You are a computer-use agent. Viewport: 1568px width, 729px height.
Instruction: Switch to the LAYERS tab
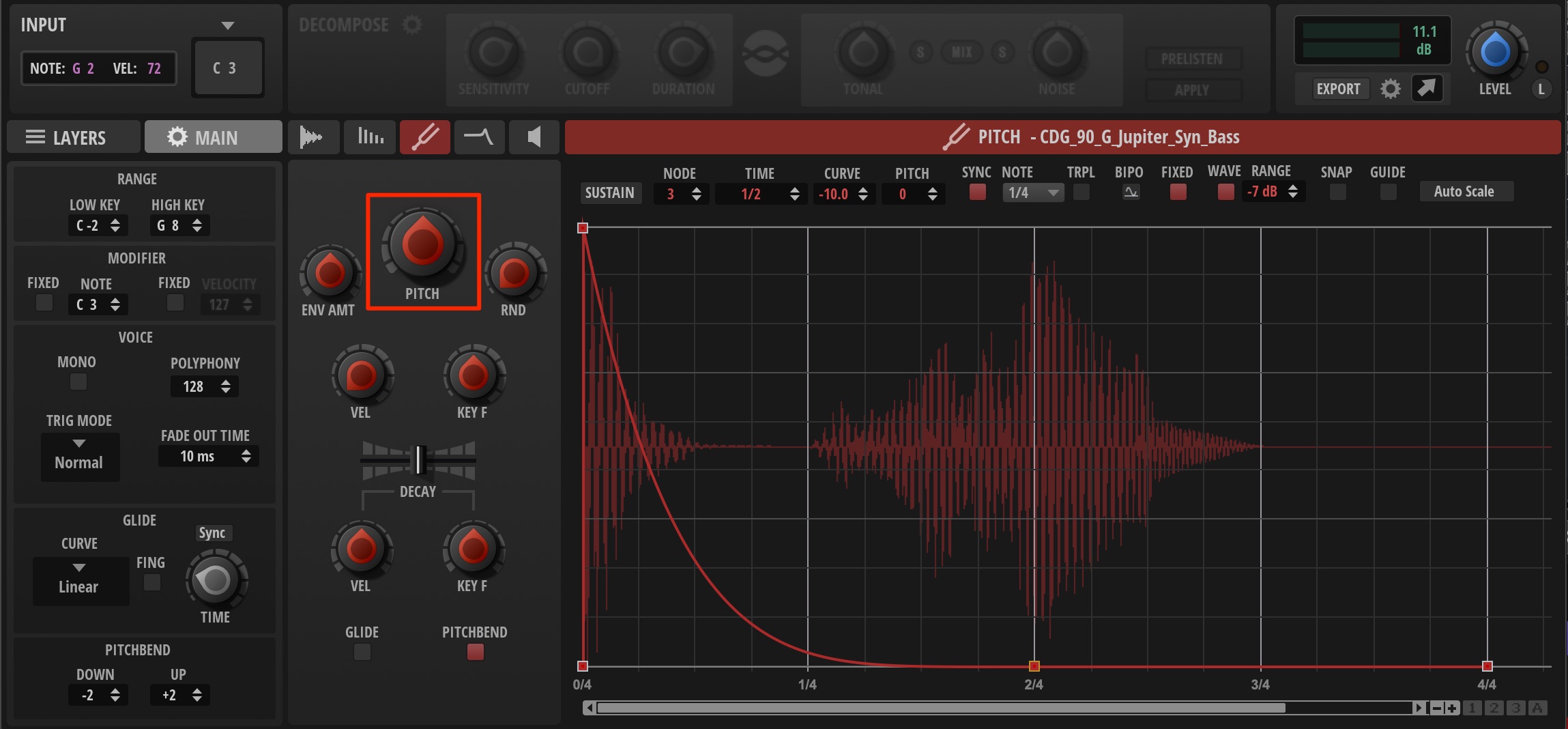[74, 137]
